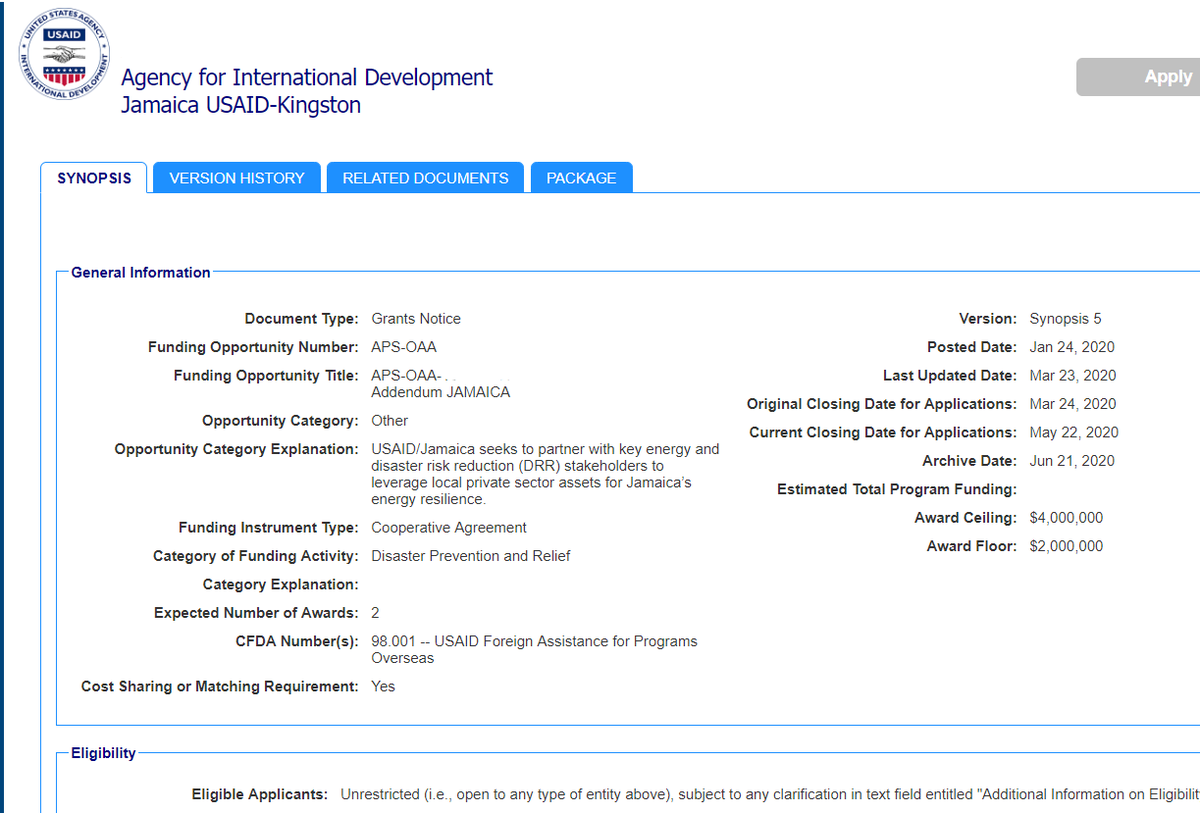Image resolution: width=1200 pixels, height=813 pixels.
Task: Select the Version value Synopsis 5
Action: [1065, 319]
